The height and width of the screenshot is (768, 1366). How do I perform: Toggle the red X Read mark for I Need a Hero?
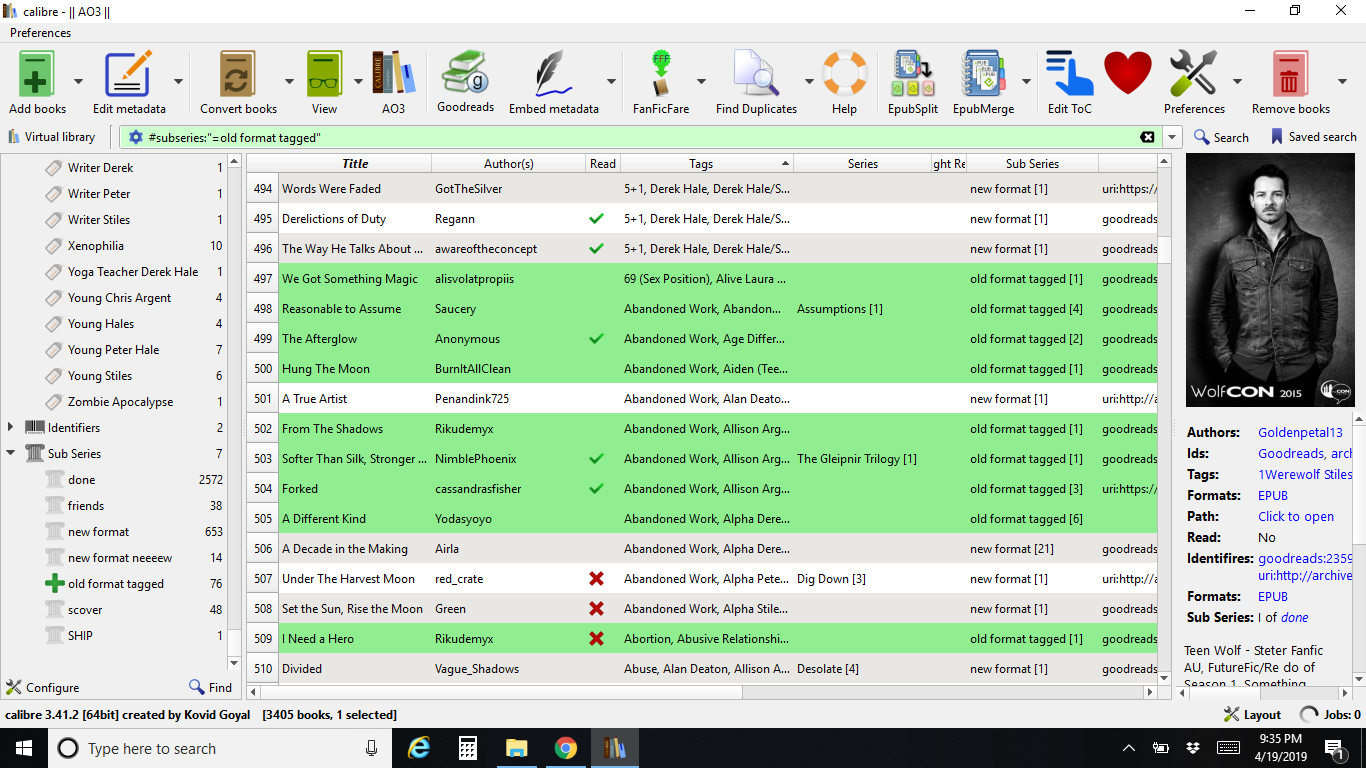[597, 639]
